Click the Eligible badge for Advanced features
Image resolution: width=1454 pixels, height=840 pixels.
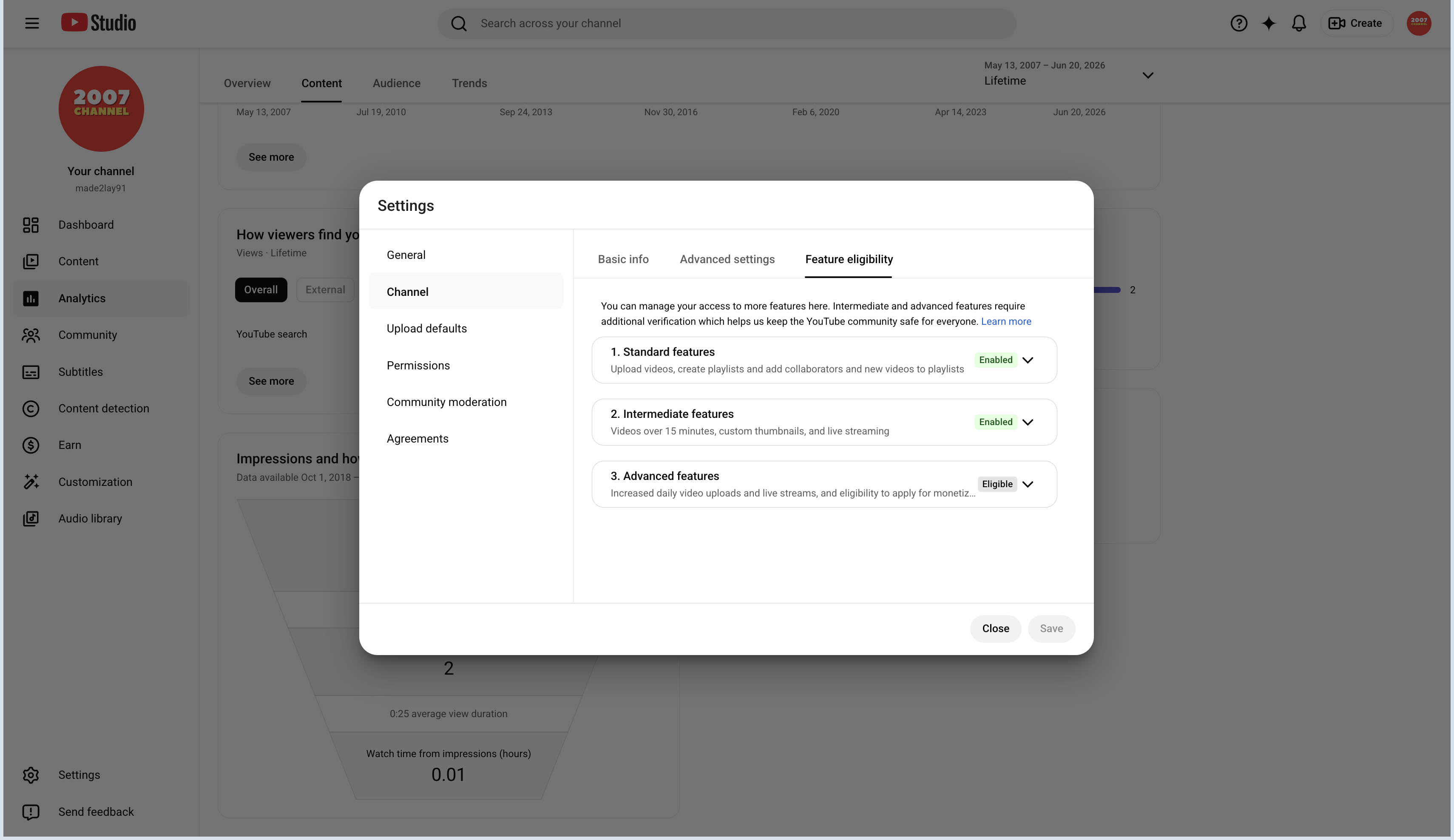(x=997, y=484)
